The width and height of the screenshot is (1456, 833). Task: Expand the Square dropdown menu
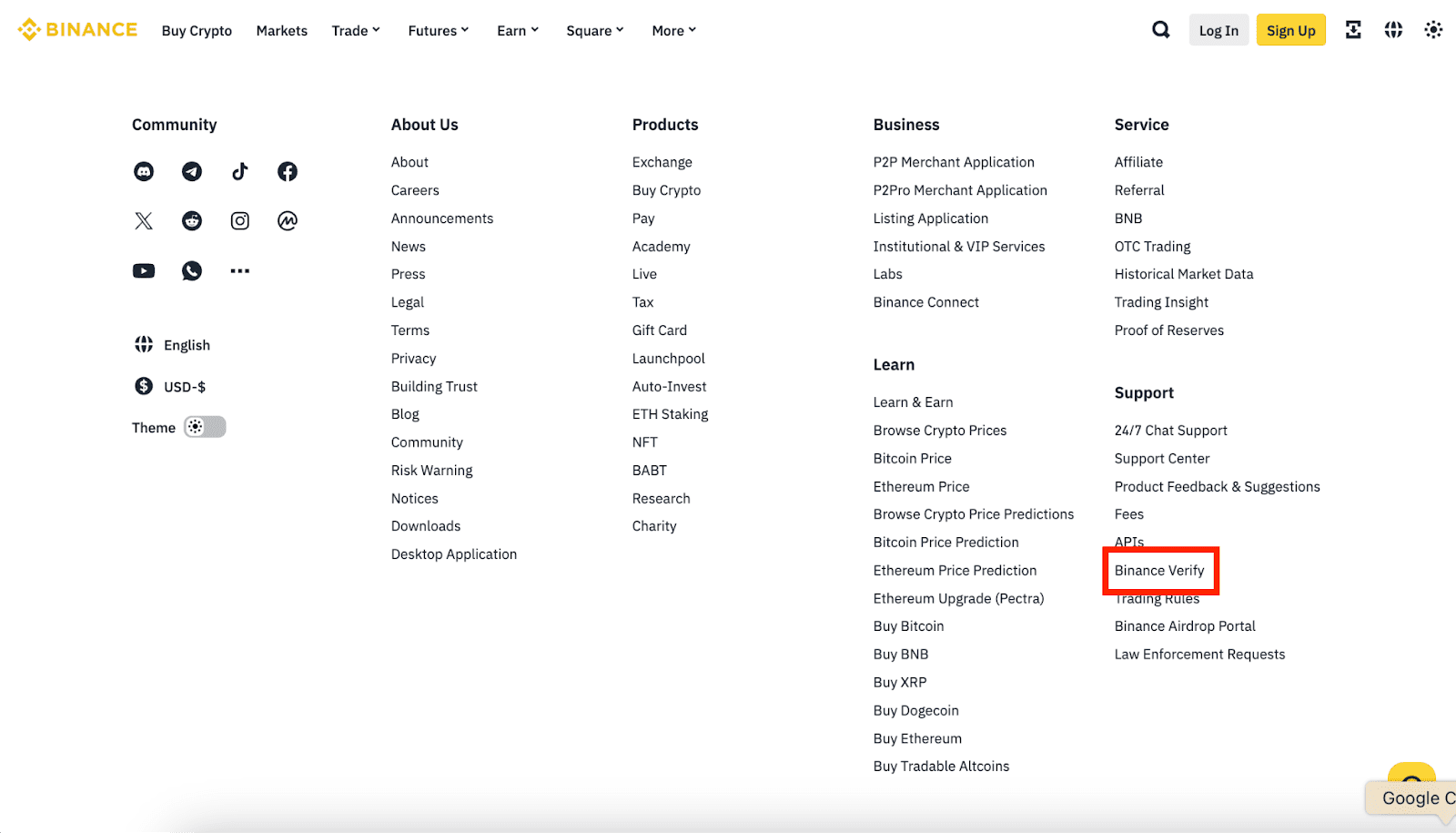595,31
